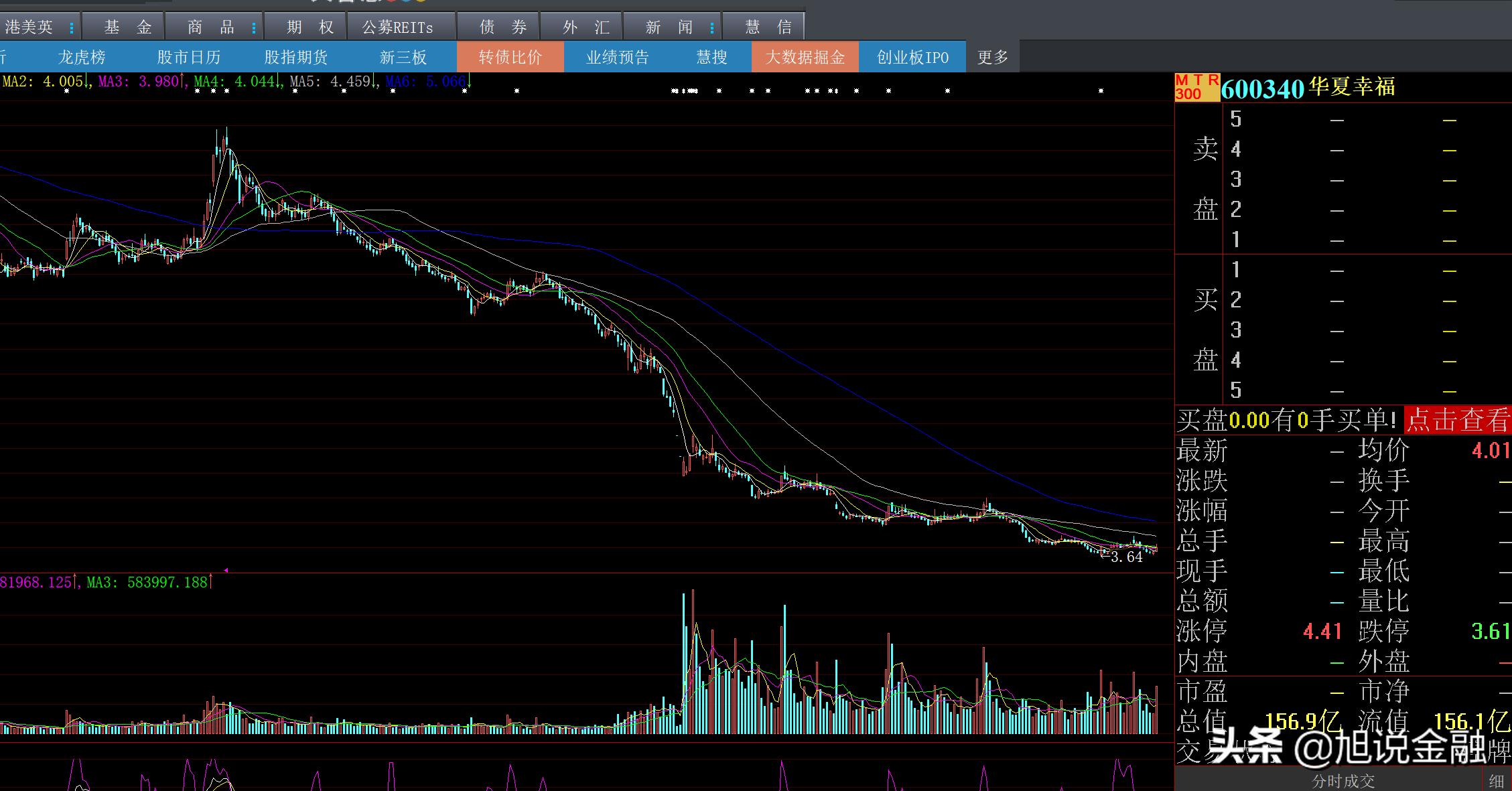Screen dimensions: 1512x791
Task: Open the 大数据掘金 feature
Action: pos(805,58)
